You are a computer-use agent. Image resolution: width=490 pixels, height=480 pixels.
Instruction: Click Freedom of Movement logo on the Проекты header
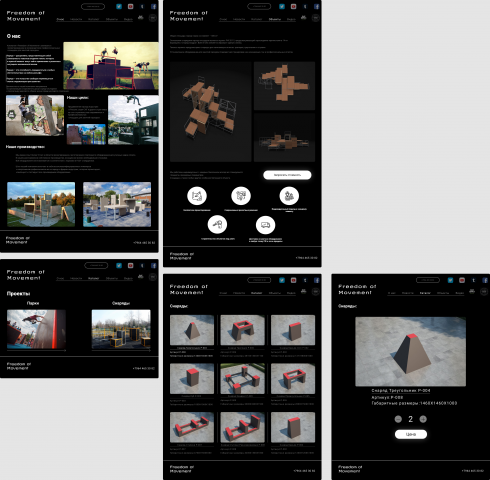click(x=26, y=275)
